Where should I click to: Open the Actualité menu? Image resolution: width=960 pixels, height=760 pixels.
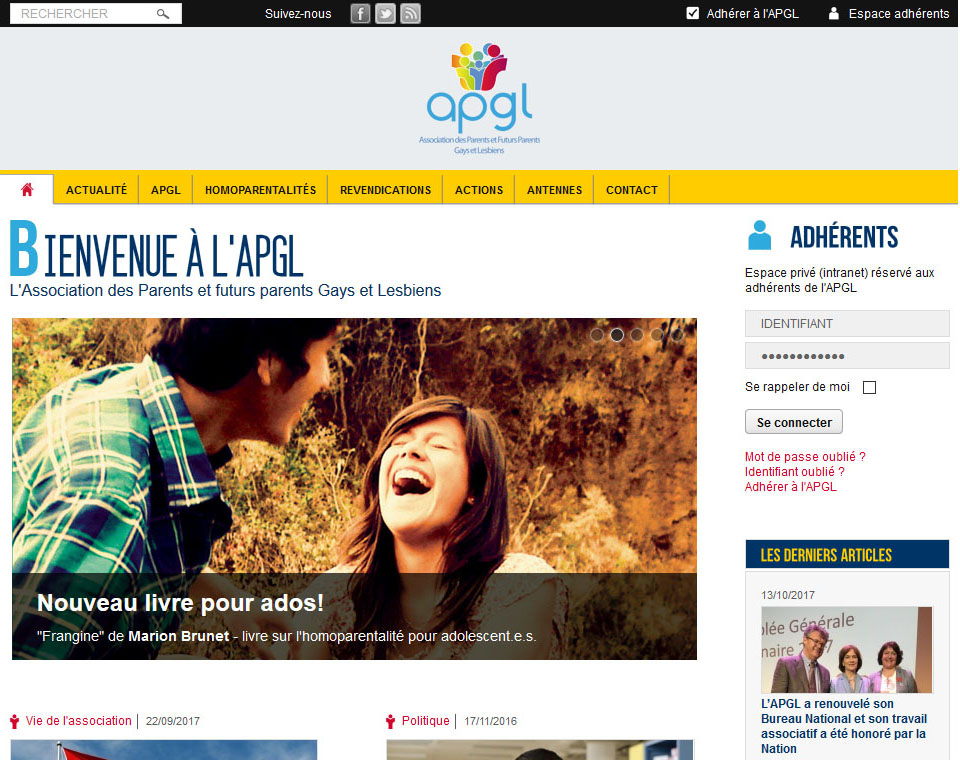tap(96, 190)
